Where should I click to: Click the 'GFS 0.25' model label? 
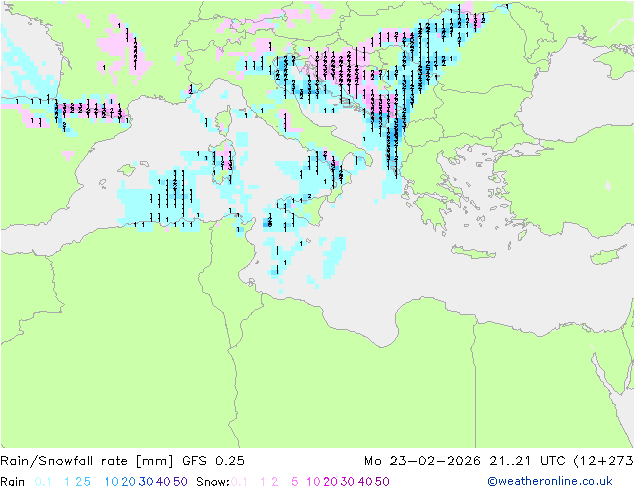pos(213,461)
